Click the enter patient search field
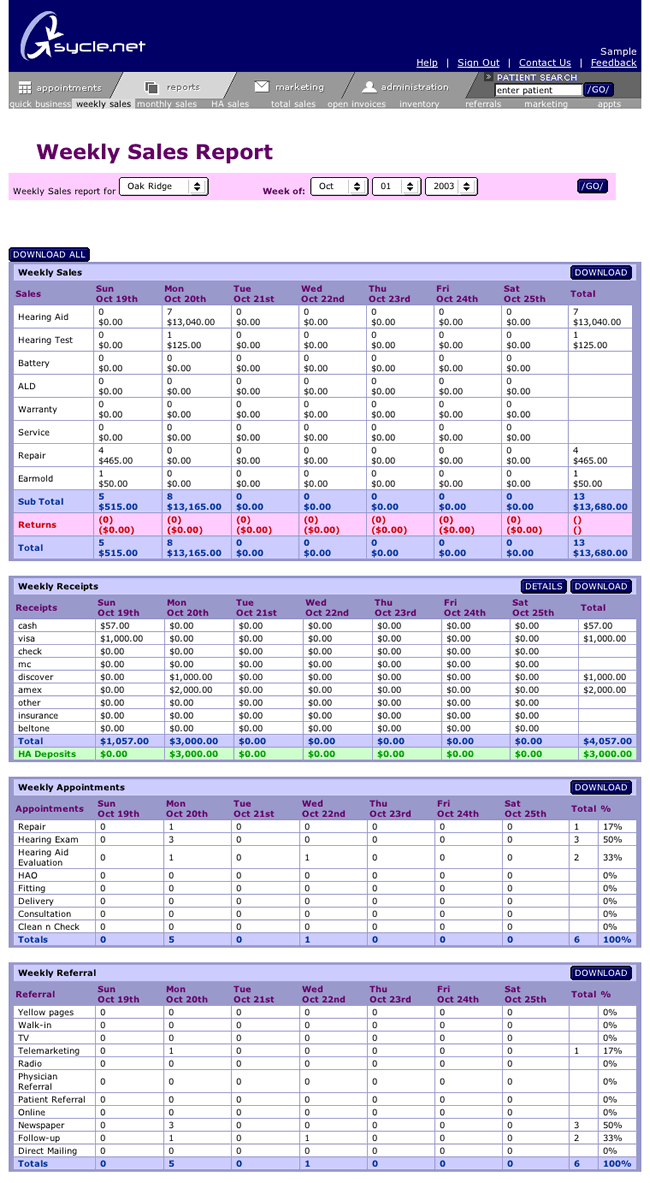Screen dimensions: 650x1183 point(537,90)
